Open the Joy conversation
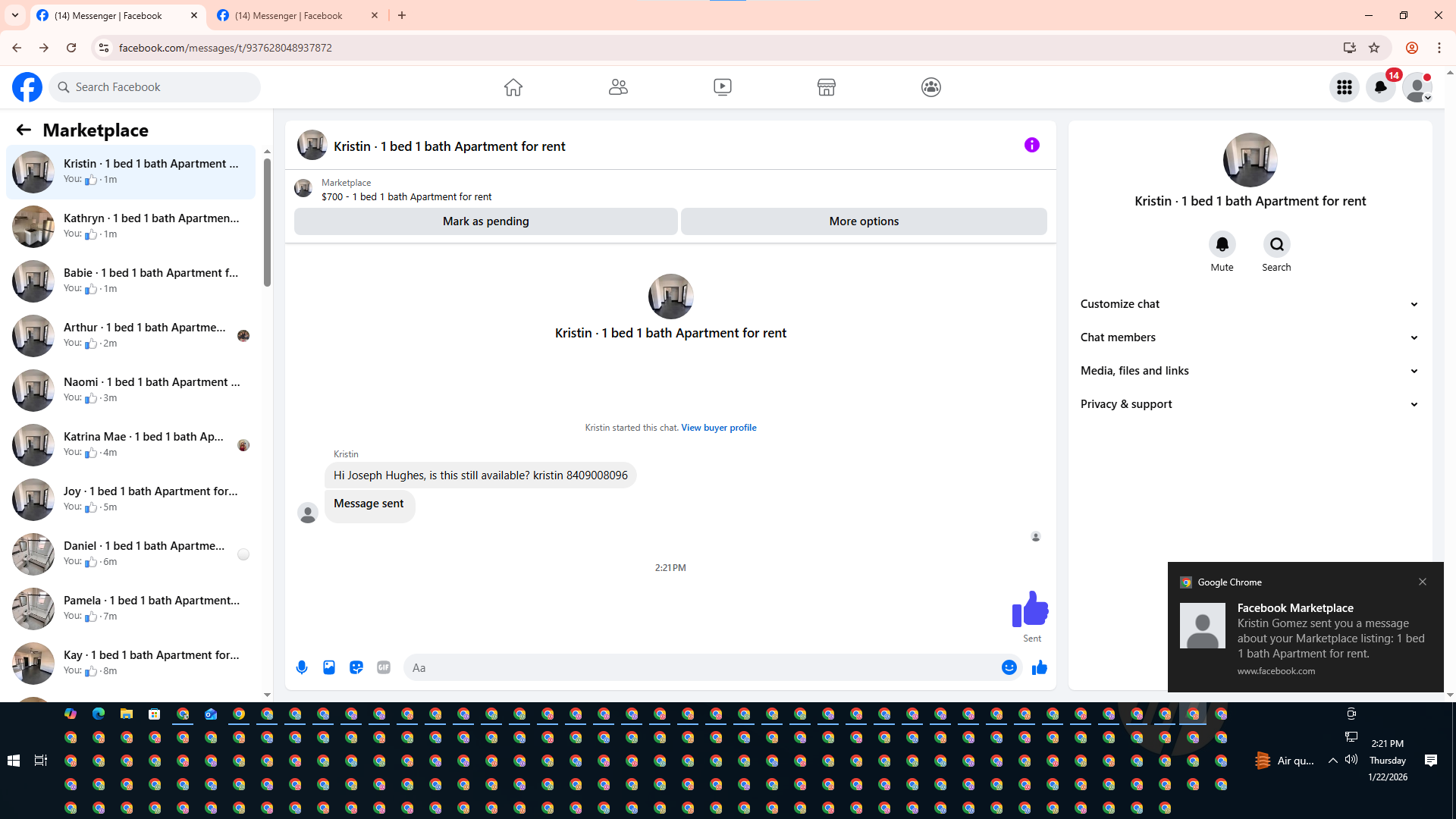The height and width of the screenshot is (819, 1456). (x=130, y=500)
